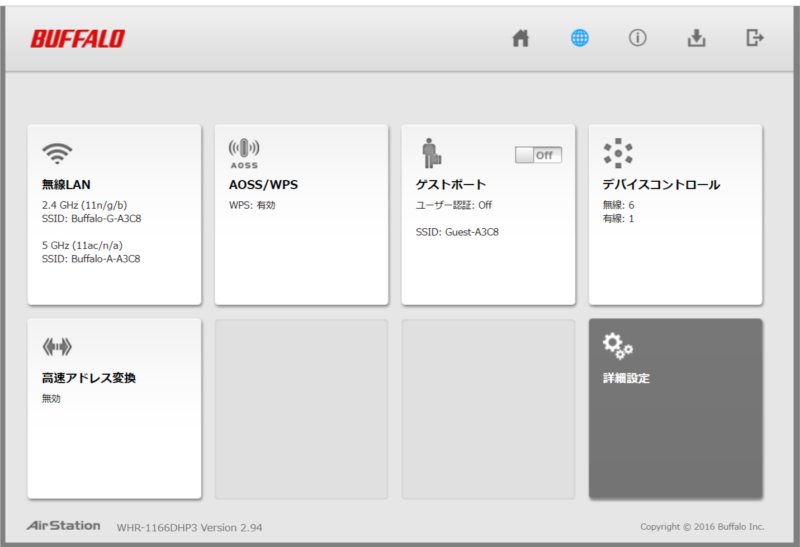Toggle the guest port Off switch
800x547 pixels.
[538, 155]
